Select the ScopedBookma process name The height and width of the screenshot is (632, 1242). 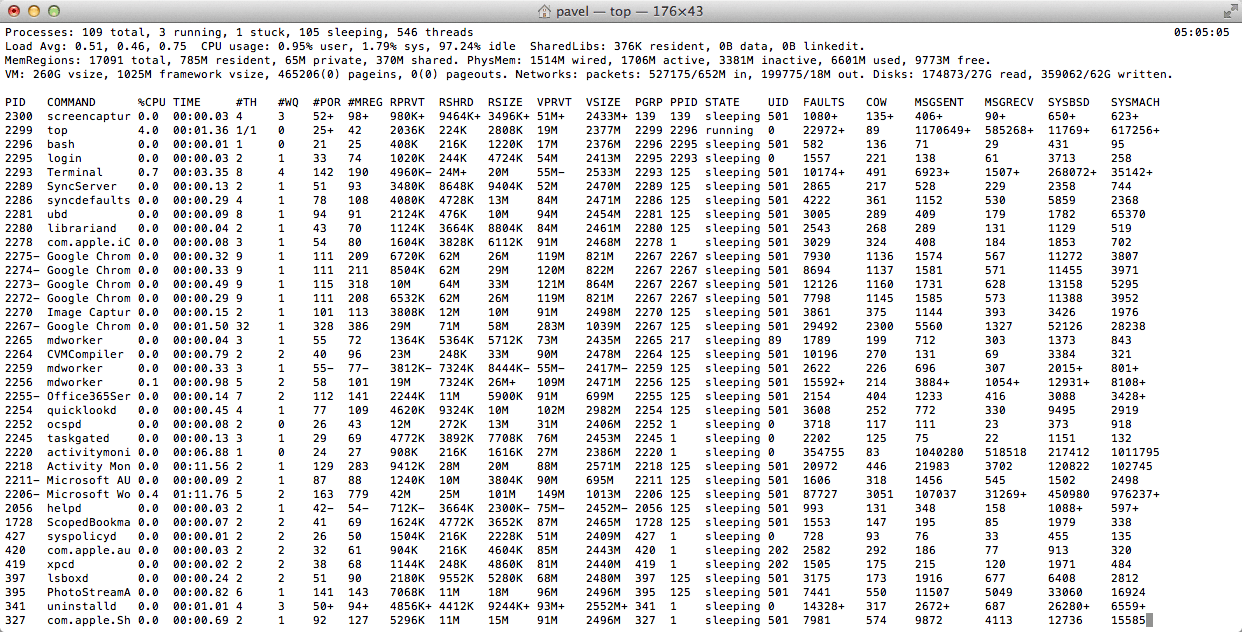click(x=89, y=522)
